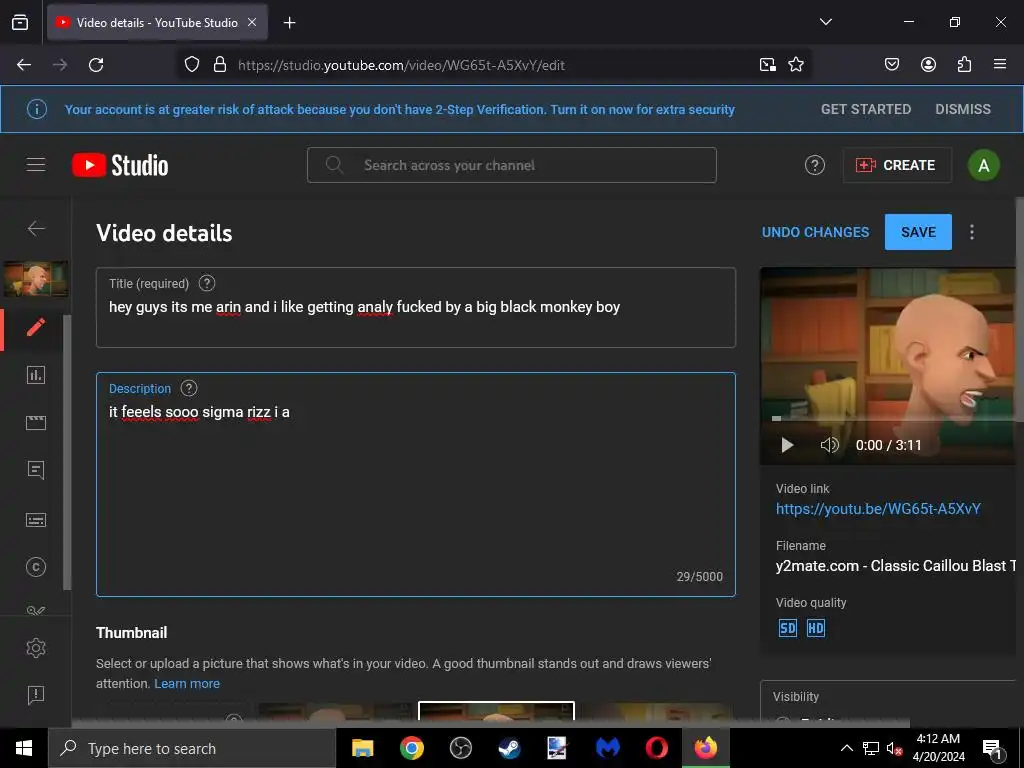Reload the page with refresh button
This screenshot has height=768, width=1024.
[96, 65]
